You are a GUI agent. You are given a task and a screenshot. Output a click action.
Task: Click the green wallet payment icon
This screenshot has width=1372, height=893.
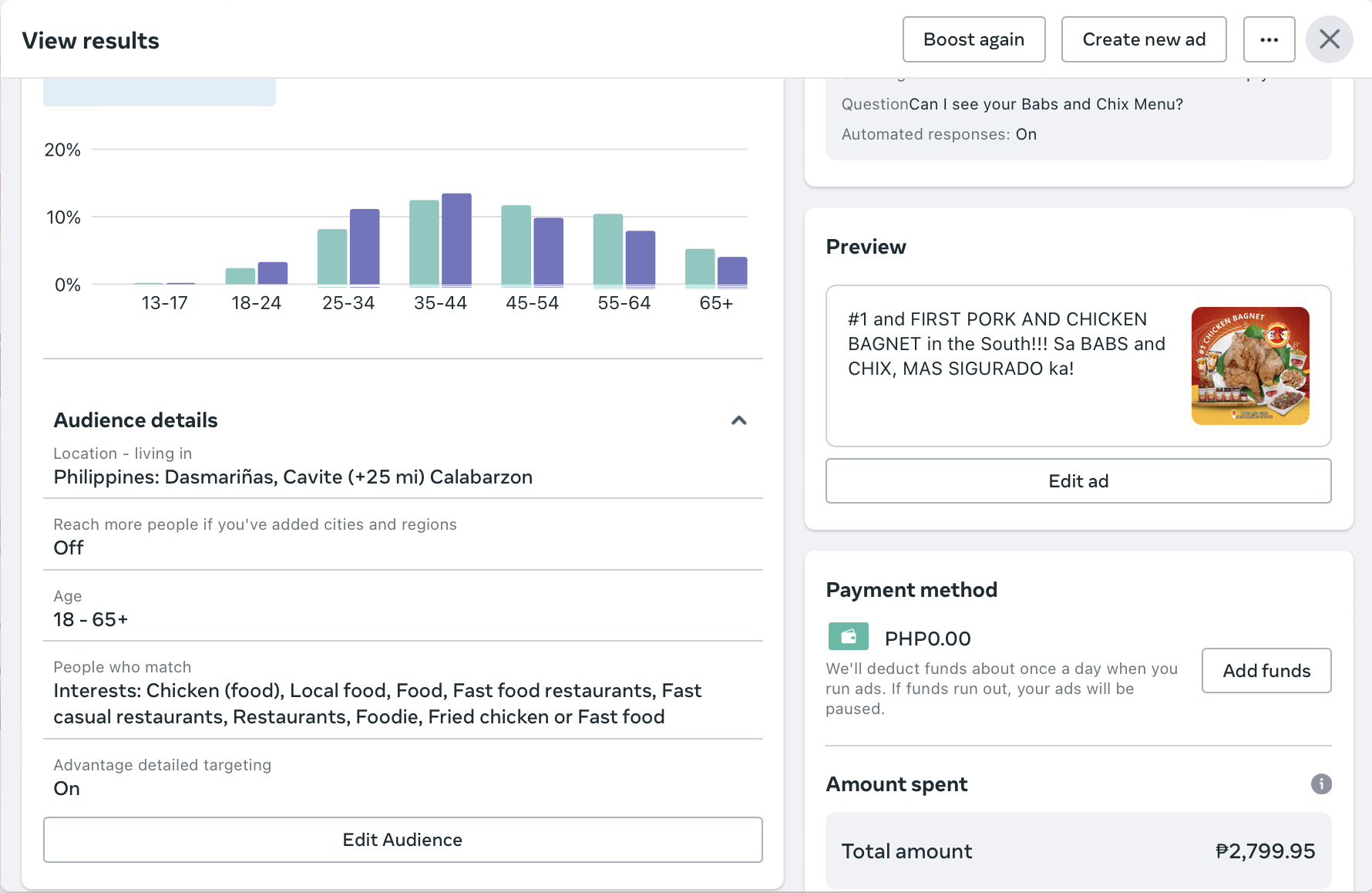(848, 637)
